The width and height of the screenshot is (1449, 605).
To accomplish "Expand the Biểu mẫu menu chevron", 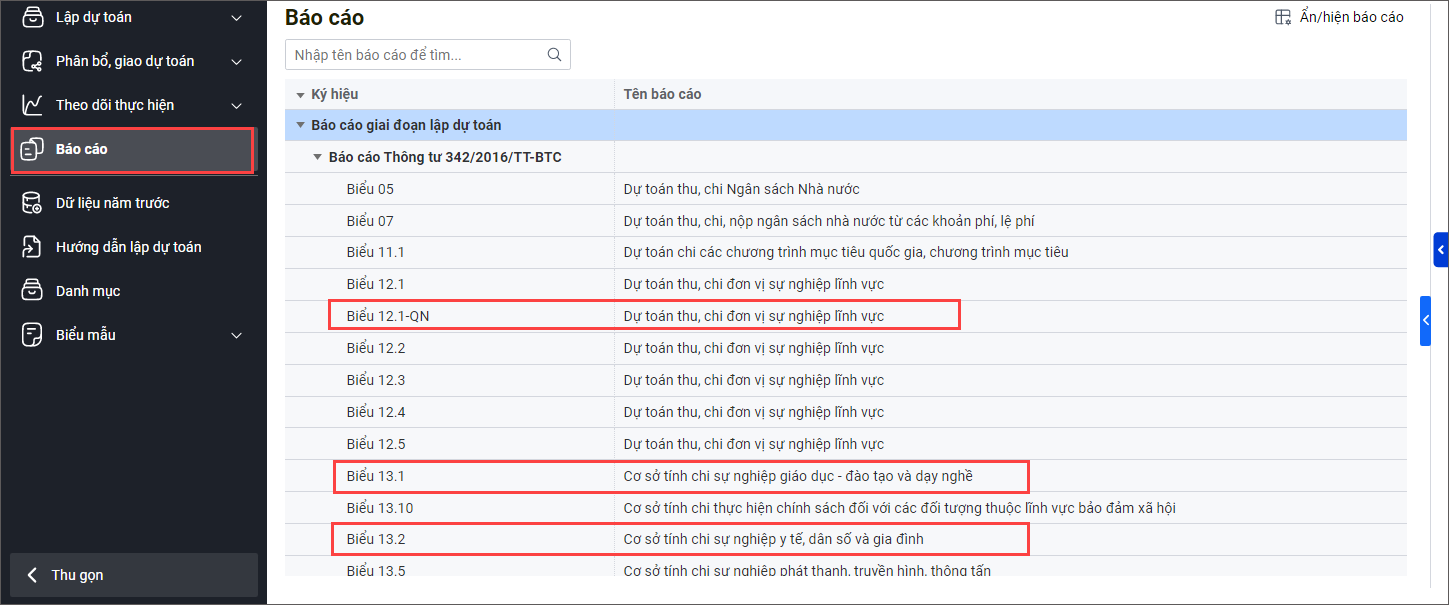I will tap(237, 335).
